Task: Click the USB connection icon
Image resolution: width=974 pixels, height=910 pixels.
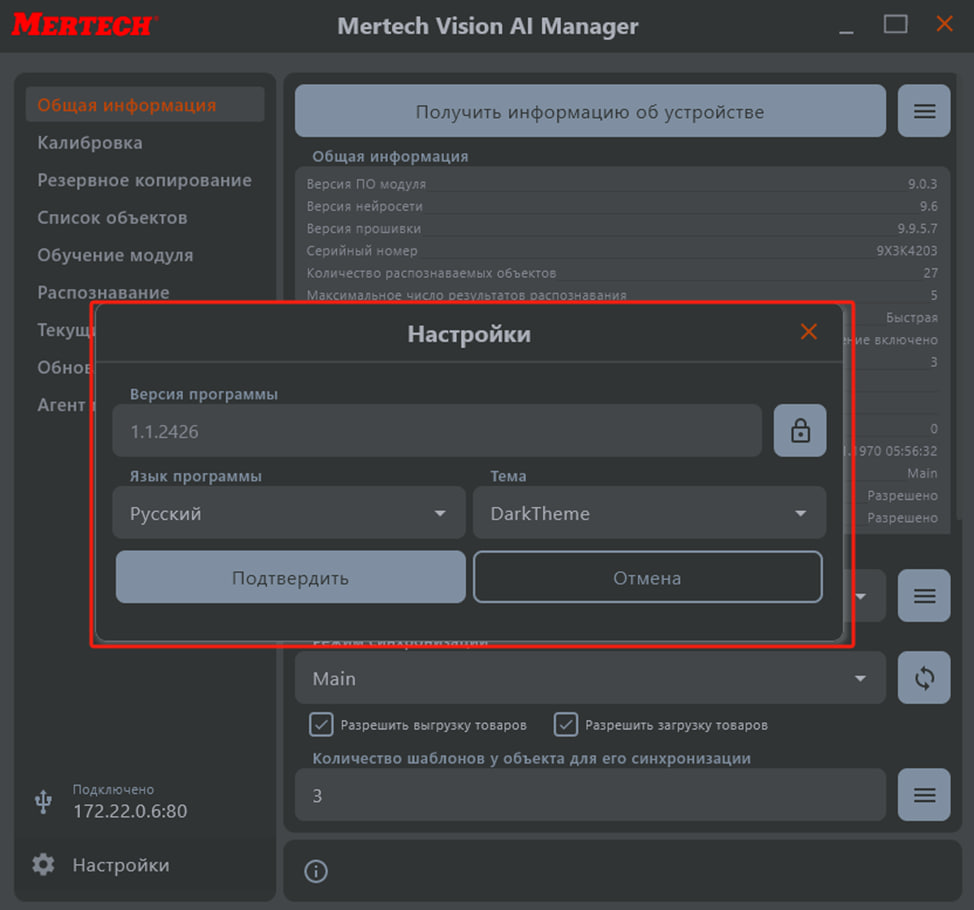Action: click(x=43, y=801)
